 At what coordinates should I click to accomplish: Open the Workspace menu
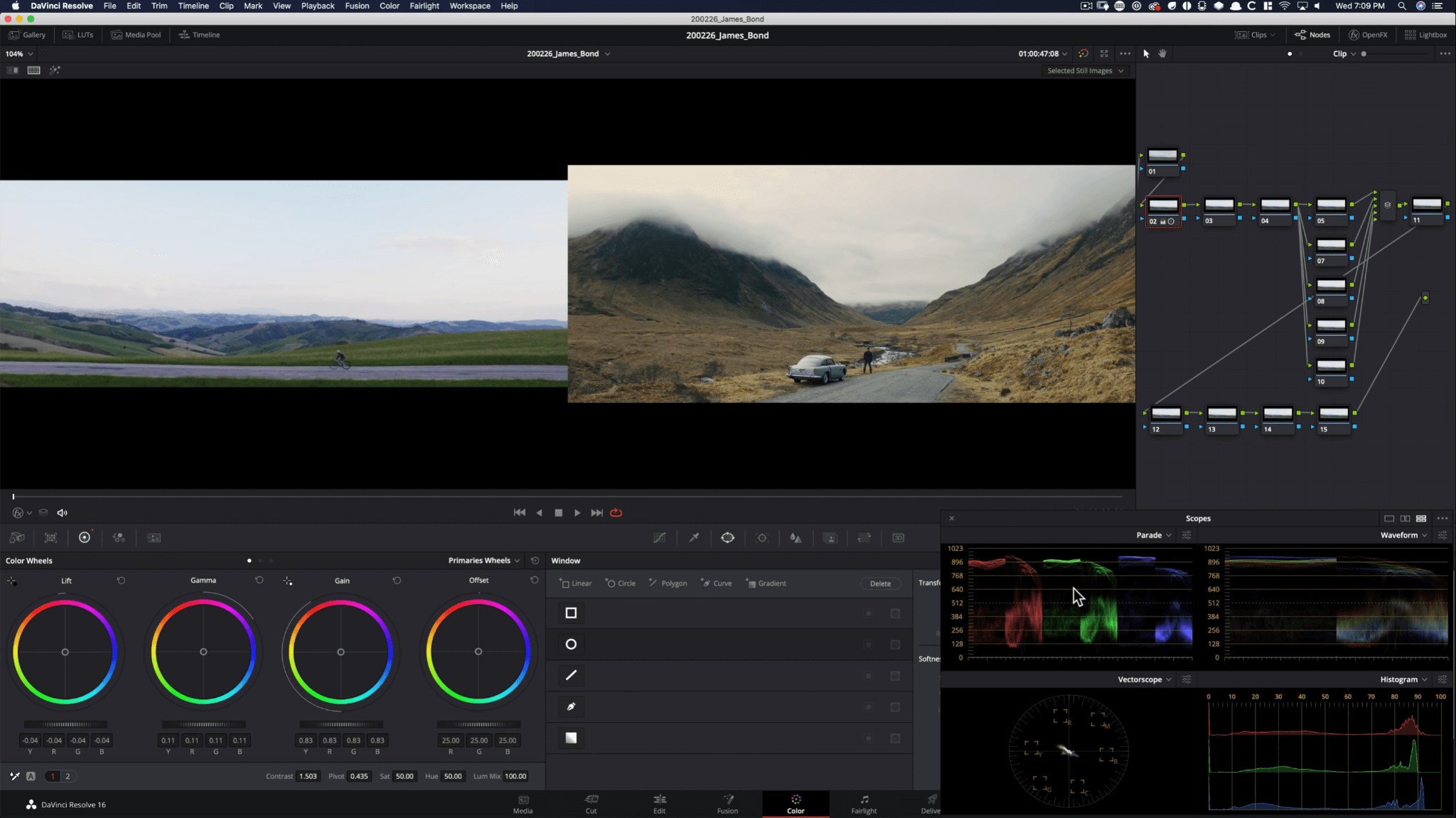point(470,6)
